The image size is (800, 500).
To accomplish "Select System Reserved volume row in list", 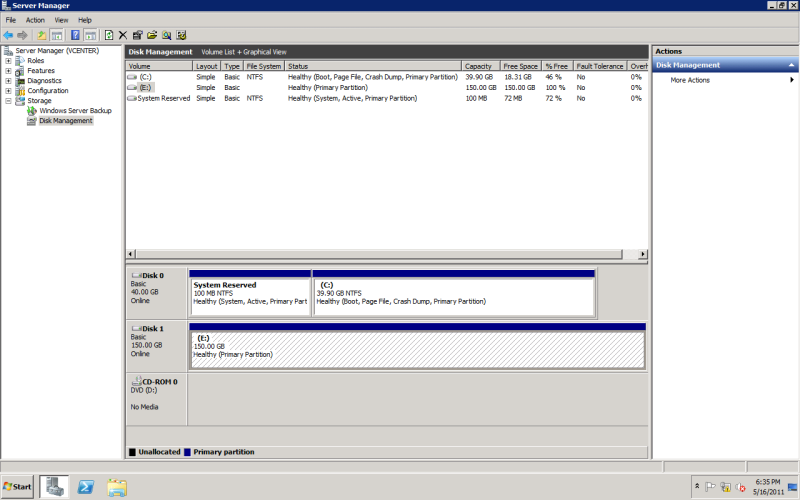I will point(387,98).
